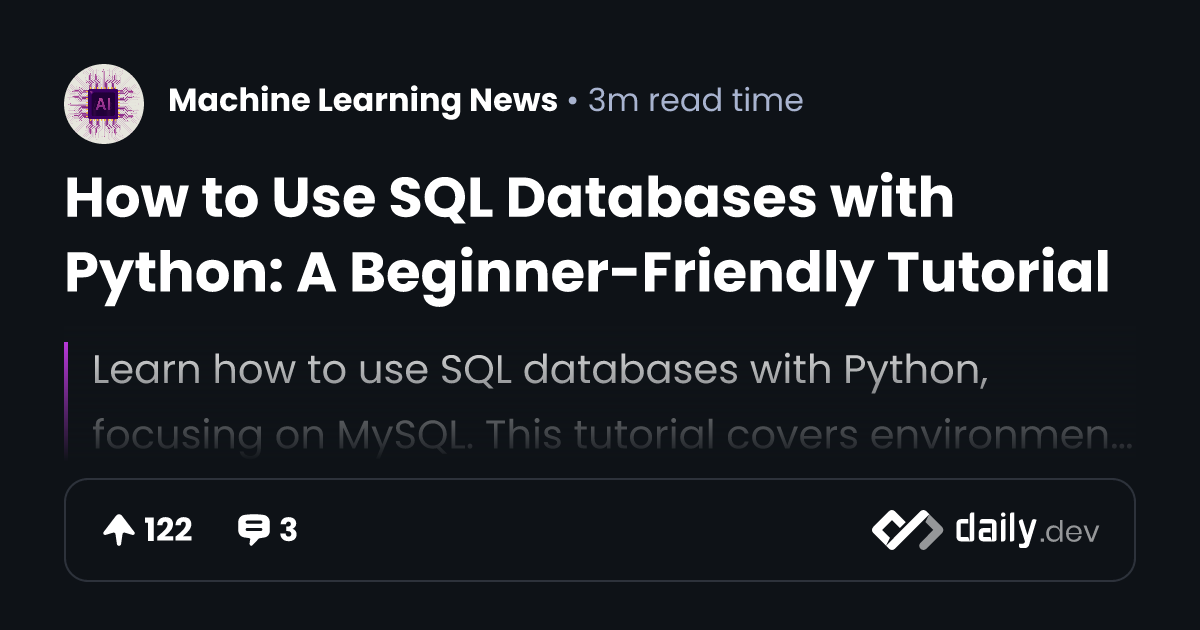Click the "Python: A Beginner-Friendly Tutorial" headline line
Screen dimensions: 1200x630
[x=587, y=273]
